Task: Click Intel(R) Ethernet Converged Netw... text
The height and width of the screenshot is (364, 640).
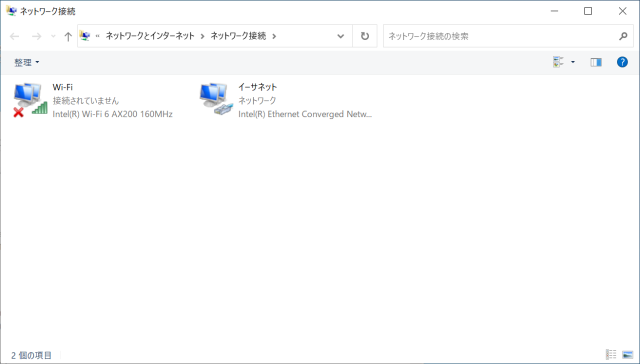Action: (305, 114)
